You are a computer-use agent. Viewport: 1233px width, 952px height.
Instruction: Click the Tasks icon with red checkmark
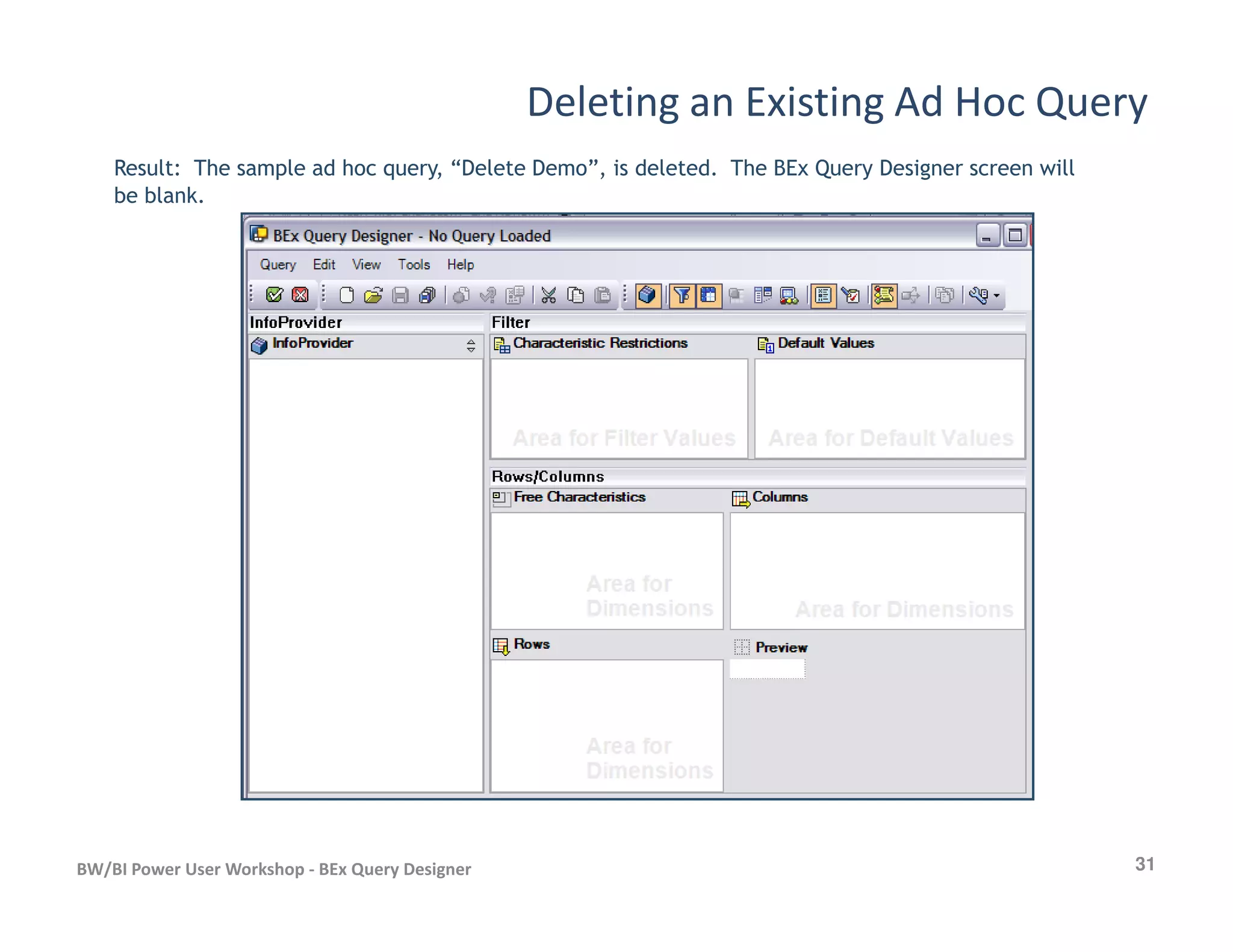[851, 295]
